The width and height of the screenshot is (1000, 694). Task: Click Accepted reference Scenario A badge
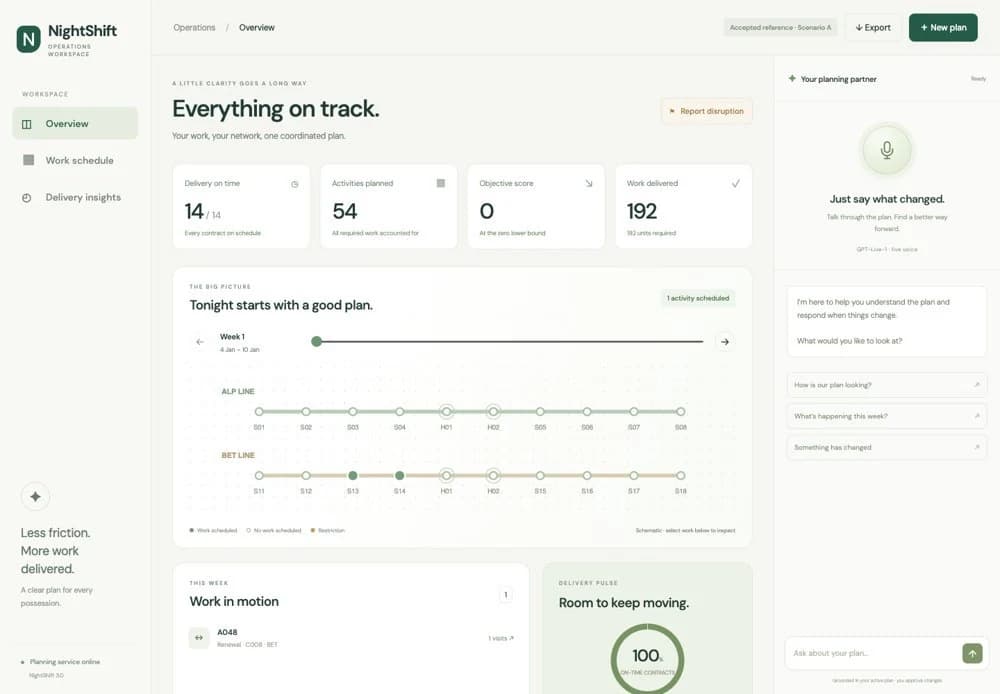pyautogui.click(x=780, y=27)
